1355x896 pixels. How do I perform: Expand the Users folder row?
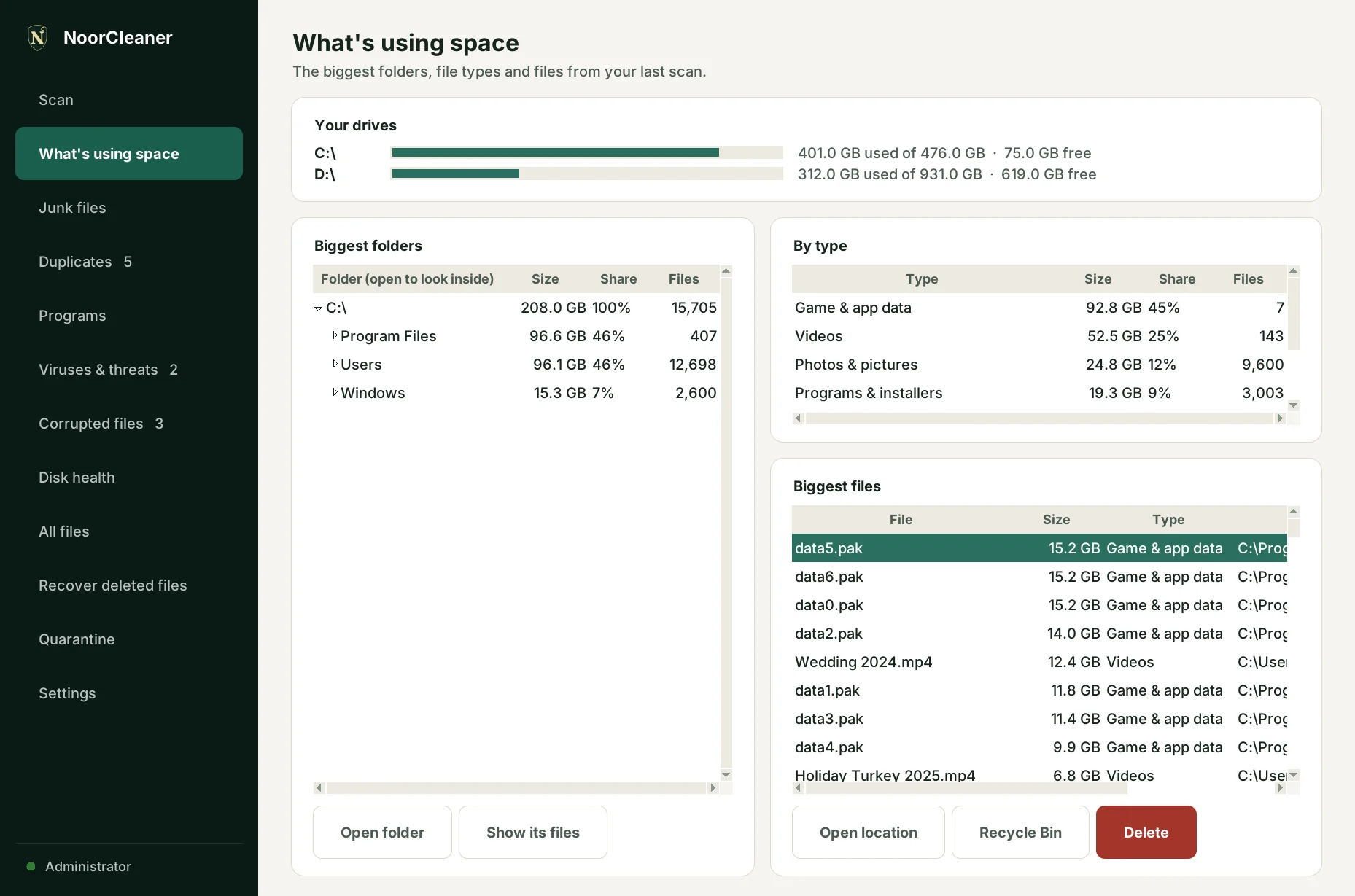click(335, 364)
